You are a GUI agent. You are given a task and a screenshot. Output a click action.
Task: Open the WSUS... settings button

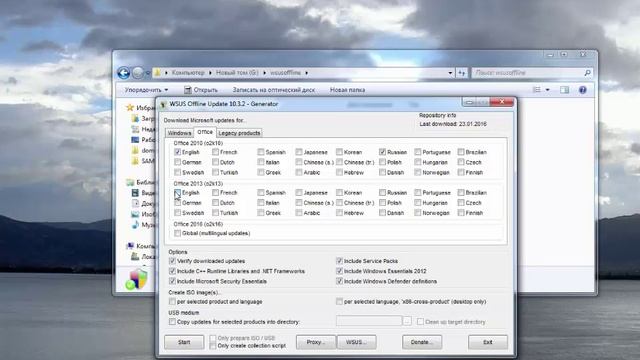[x=356, y=342]
